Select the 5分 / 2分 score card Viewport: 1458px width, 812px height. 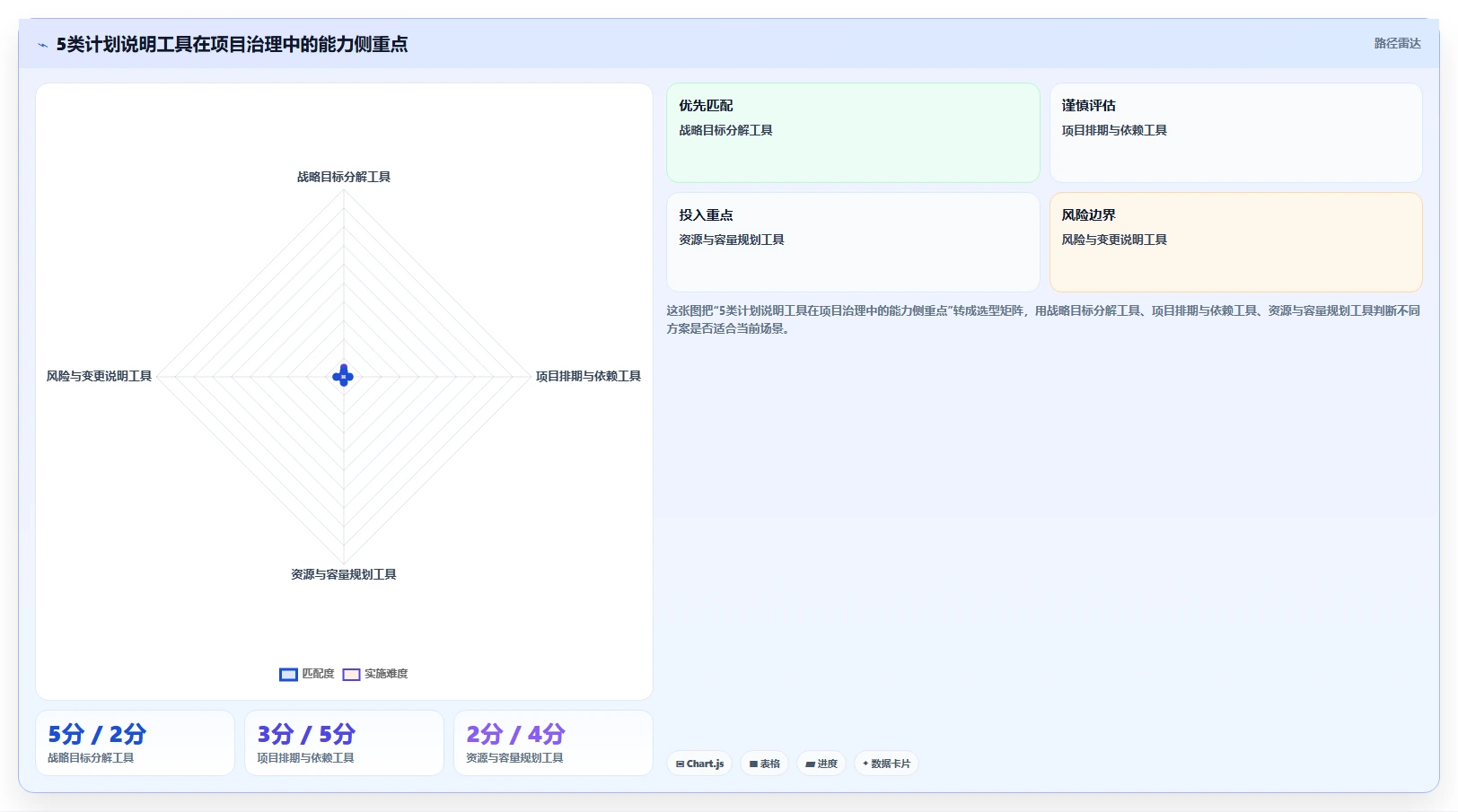pos(135,743)
